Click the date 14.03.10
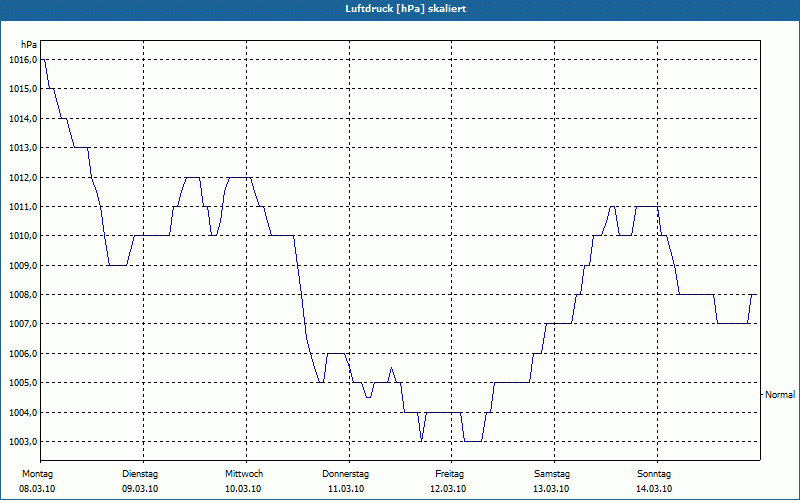This screenshot has width=800, height=500. [654, 489]
